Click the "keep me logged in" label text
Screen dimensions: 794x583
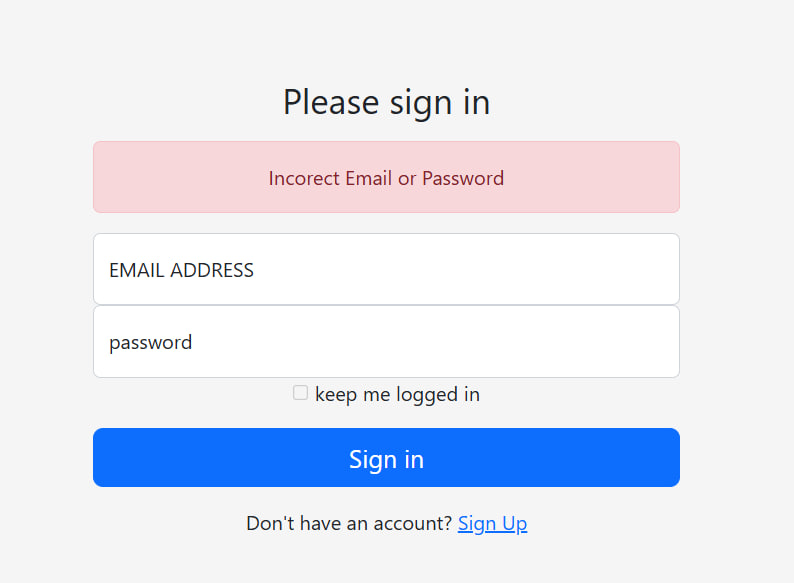(397, 394)
